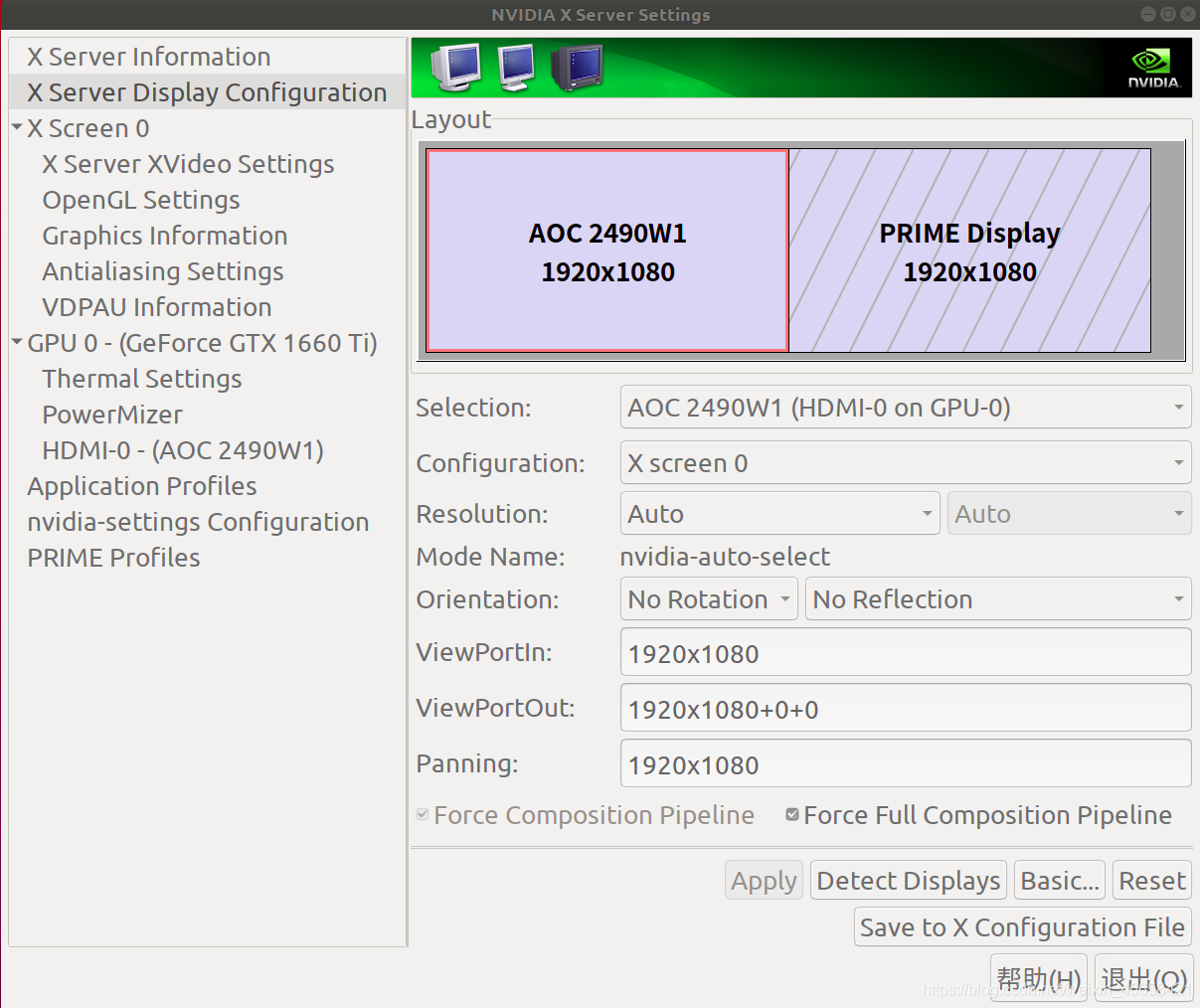Click the Panning field
Screen dimensions: 1200x1008
coord(906,764)
